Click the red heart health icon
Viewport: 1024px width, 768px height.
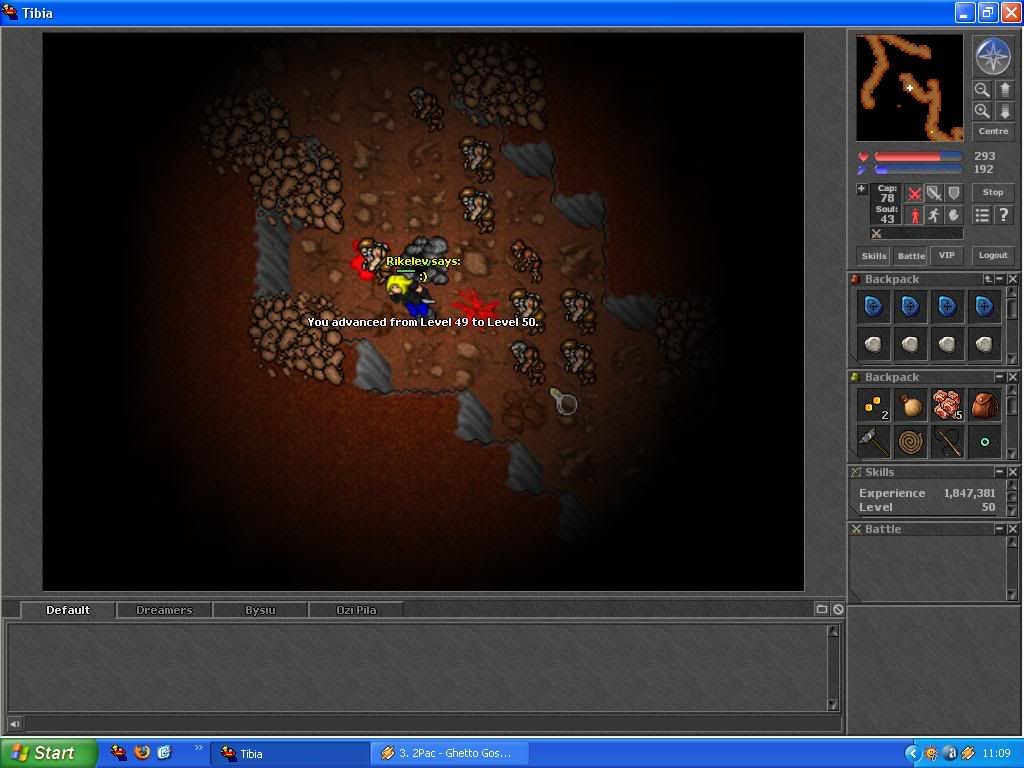(x=863, y=157)
